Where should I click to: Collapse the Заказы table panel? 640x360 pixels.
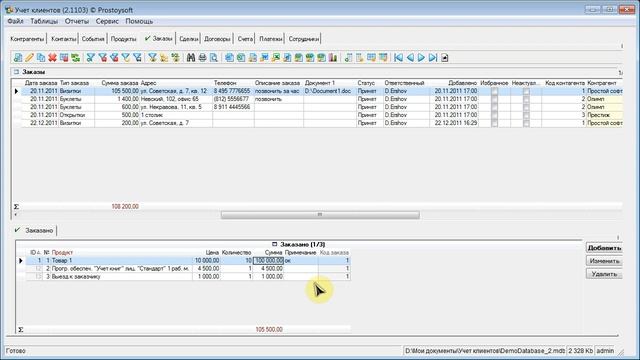tap(16, 72)
